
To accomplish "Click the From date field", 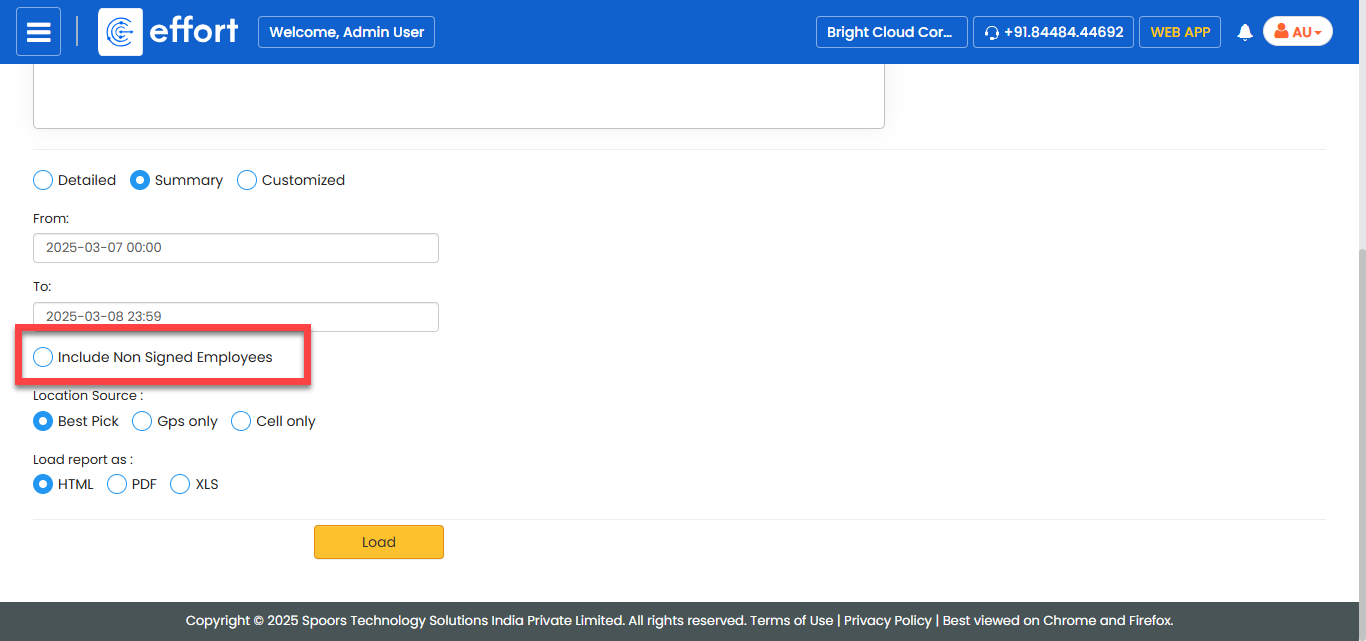I will point(235,248).
